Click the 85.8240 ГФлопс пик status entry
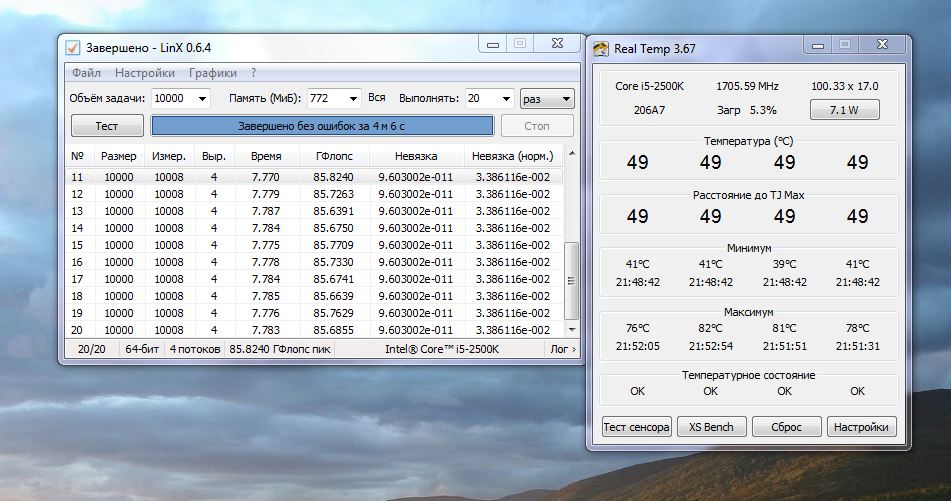This screenshot has width=951, height=501. pos(280,349)
